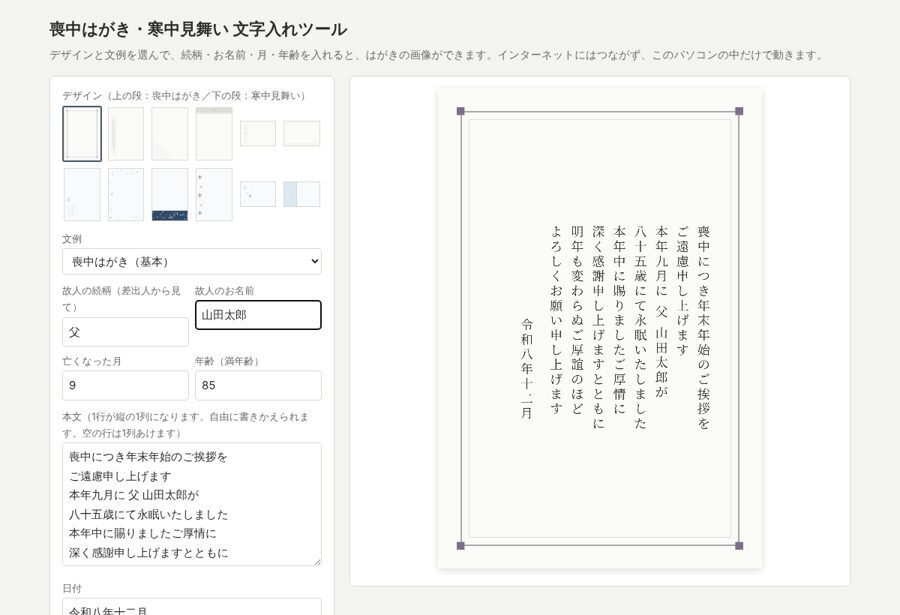Click the デザイン section label
Screen dimensions: 900x615
coord(184,96)
